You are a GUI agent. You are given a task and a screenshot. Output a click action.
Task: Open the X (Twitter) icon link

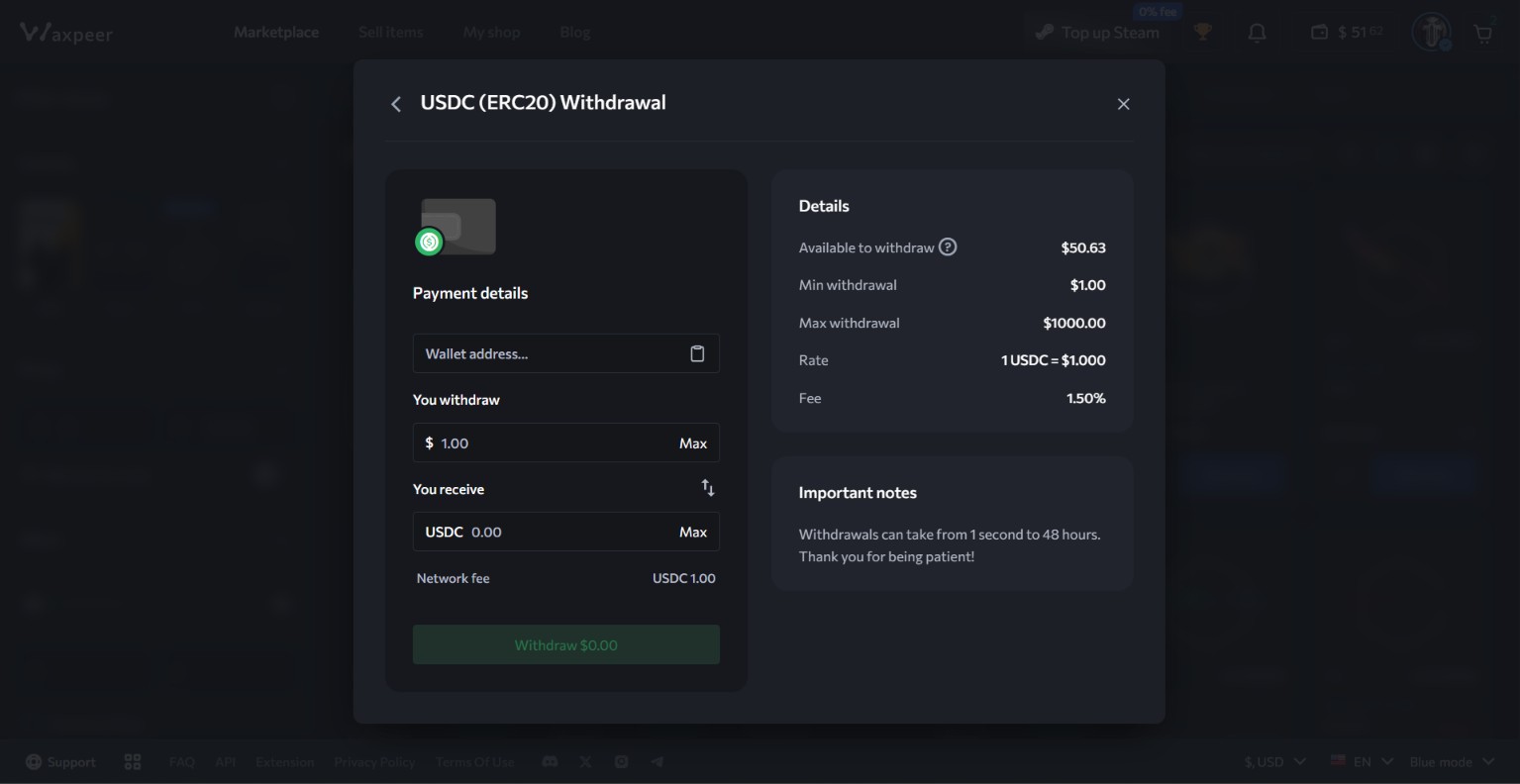(586, 761)
